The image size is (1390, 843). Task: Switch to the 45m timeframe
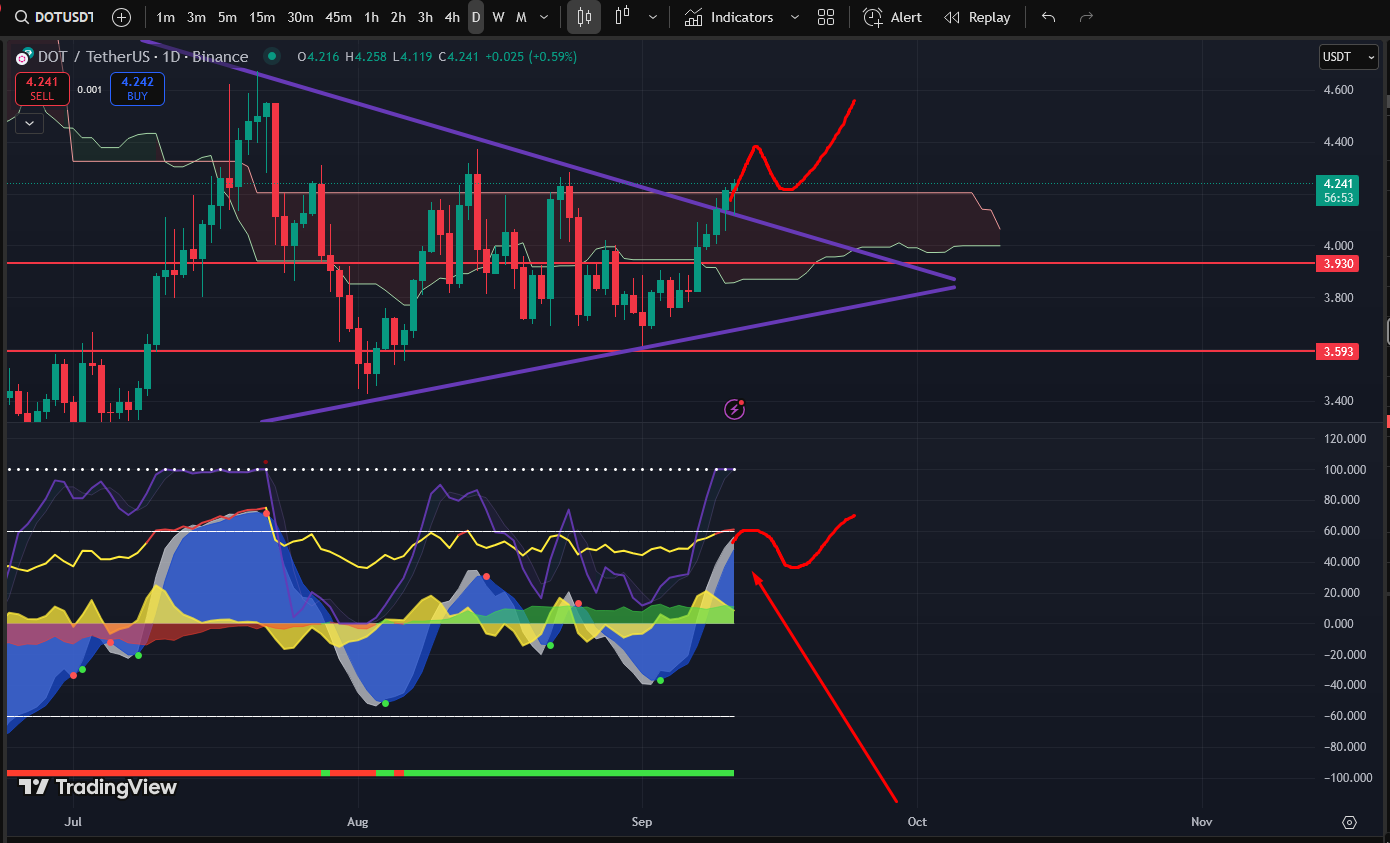(x=339, y=17)
